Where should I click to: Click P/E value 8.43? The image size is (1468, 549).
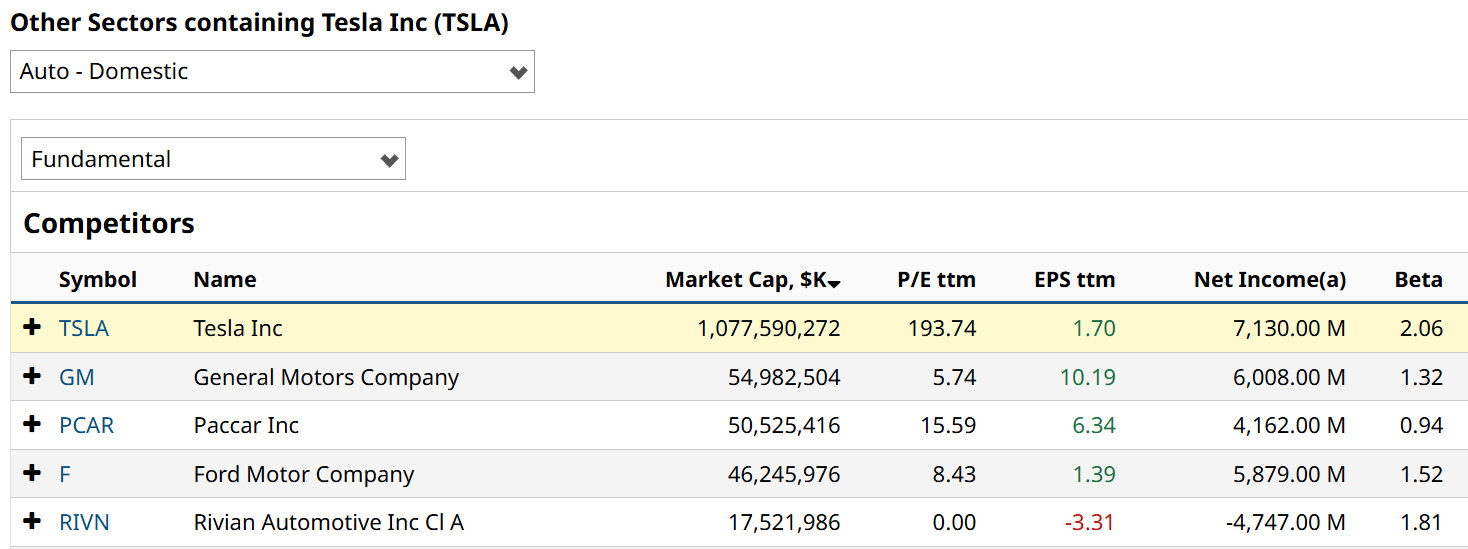click(x=954, y=474)
